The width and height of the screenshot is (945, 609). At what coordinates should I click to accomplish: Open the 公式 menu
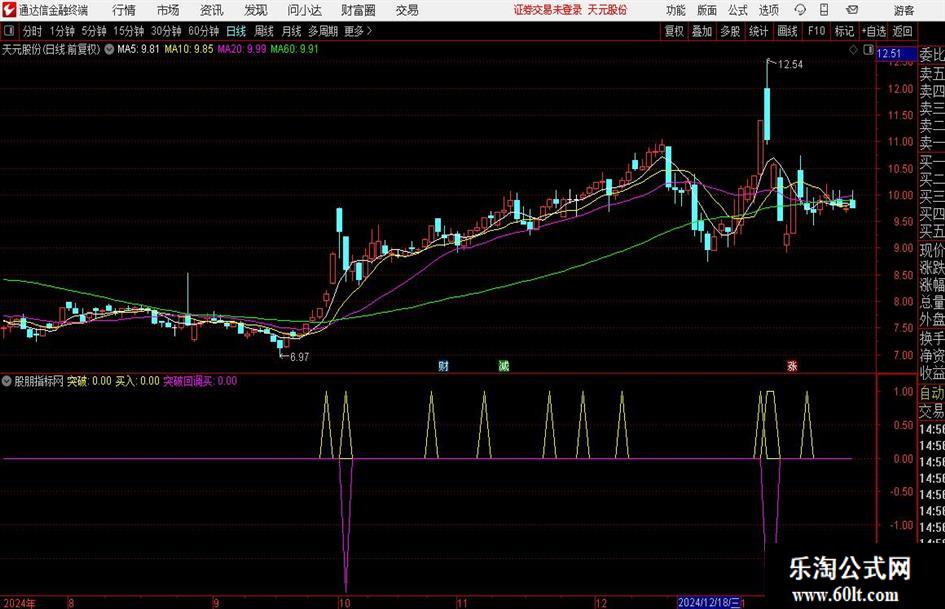(738, 10)
